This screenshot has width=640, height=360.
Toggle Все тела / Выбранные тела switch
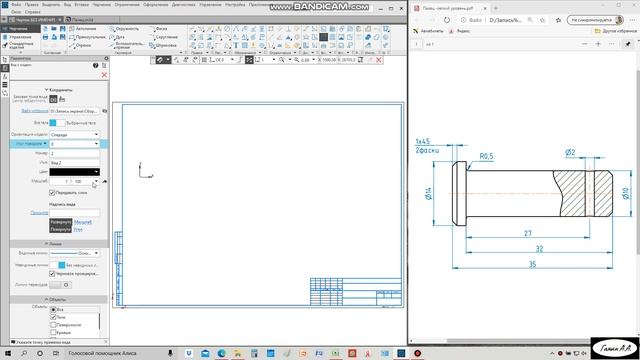[x=57, y=123]
